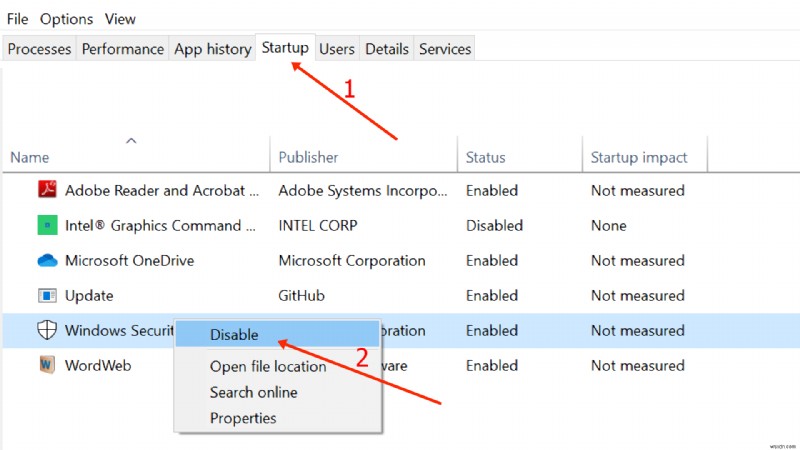Click the Enabled status of Microsoft OneDrive

(x=492, y=261)
